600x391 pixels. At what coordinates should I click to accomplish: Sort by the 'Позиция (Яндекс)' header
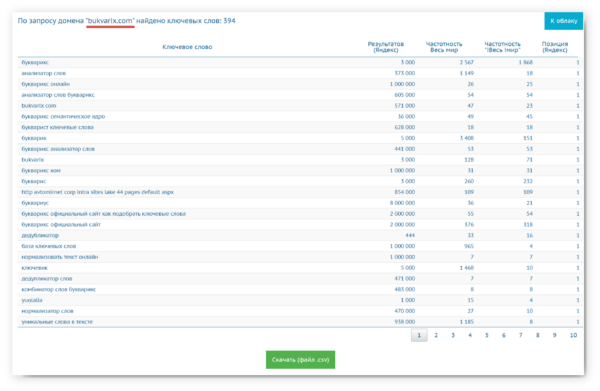[555, 47]
